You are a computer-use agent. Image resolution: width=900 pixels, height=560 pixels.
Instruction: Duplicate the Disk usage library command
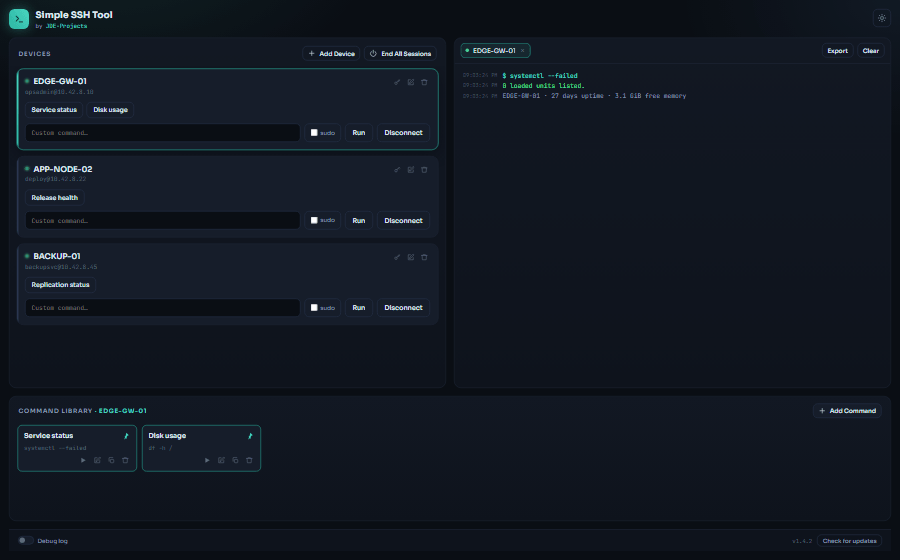(235, 460)
